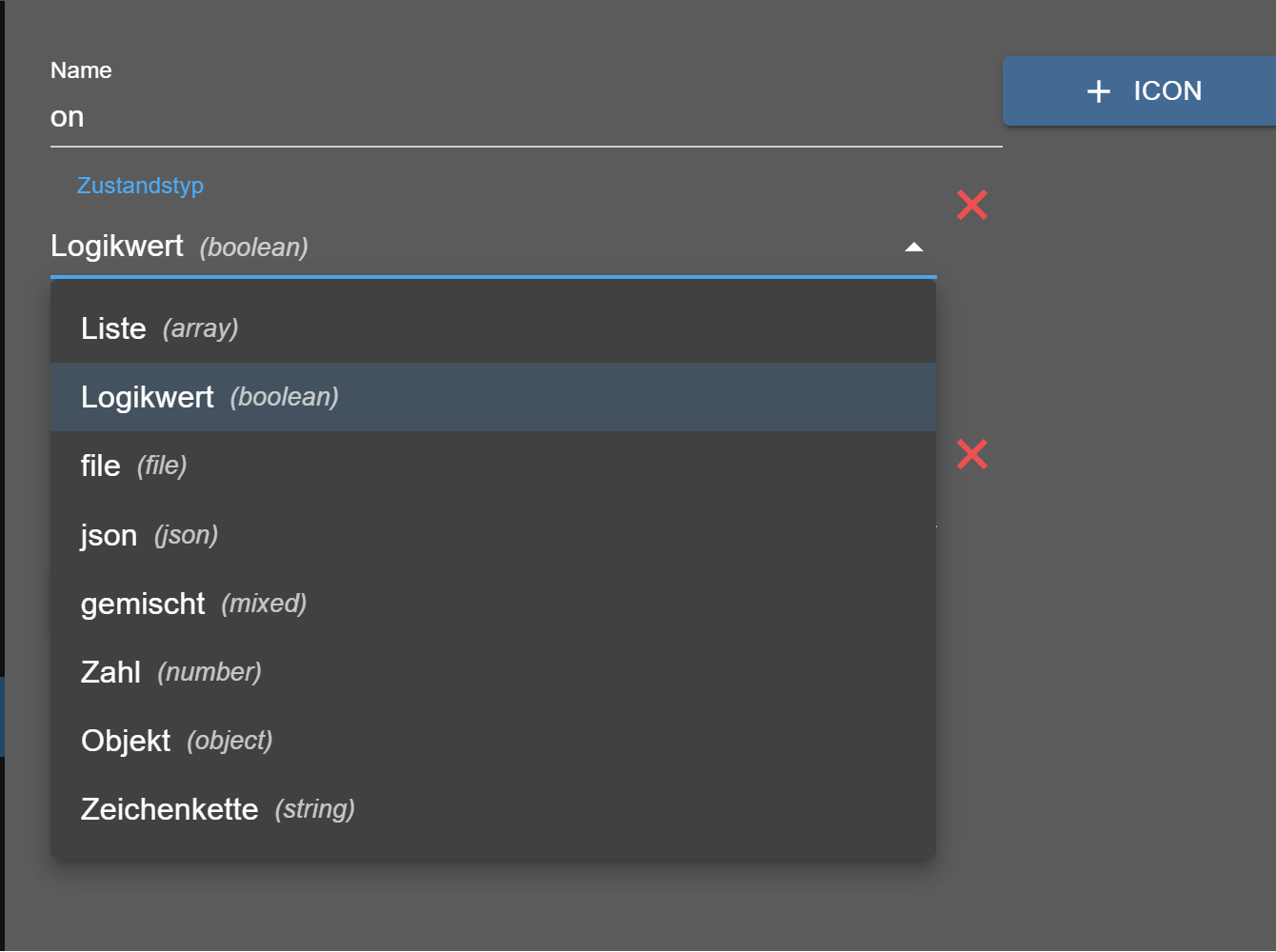Click the italic (boolean) hint in Zustandstyp field
The image size is (1276, 952).
(x=254, y=248)
